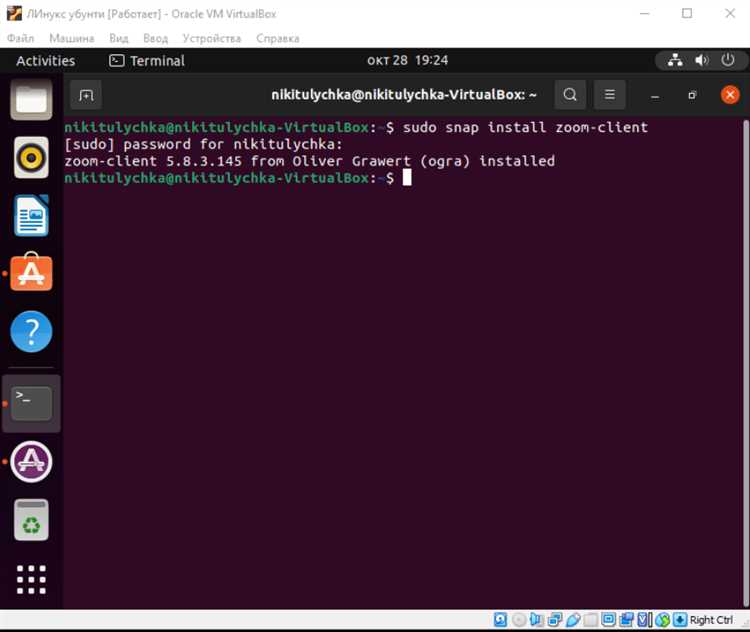Open the Машина menu
The image size is (750, 632).
[72, 38]
